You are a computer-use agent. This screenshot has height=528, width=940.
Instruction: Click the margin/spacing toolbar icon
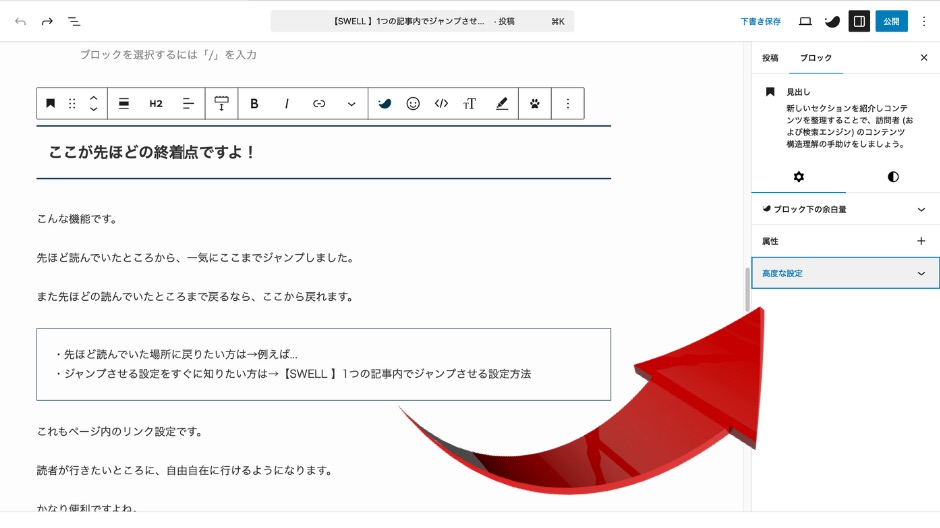221,104
